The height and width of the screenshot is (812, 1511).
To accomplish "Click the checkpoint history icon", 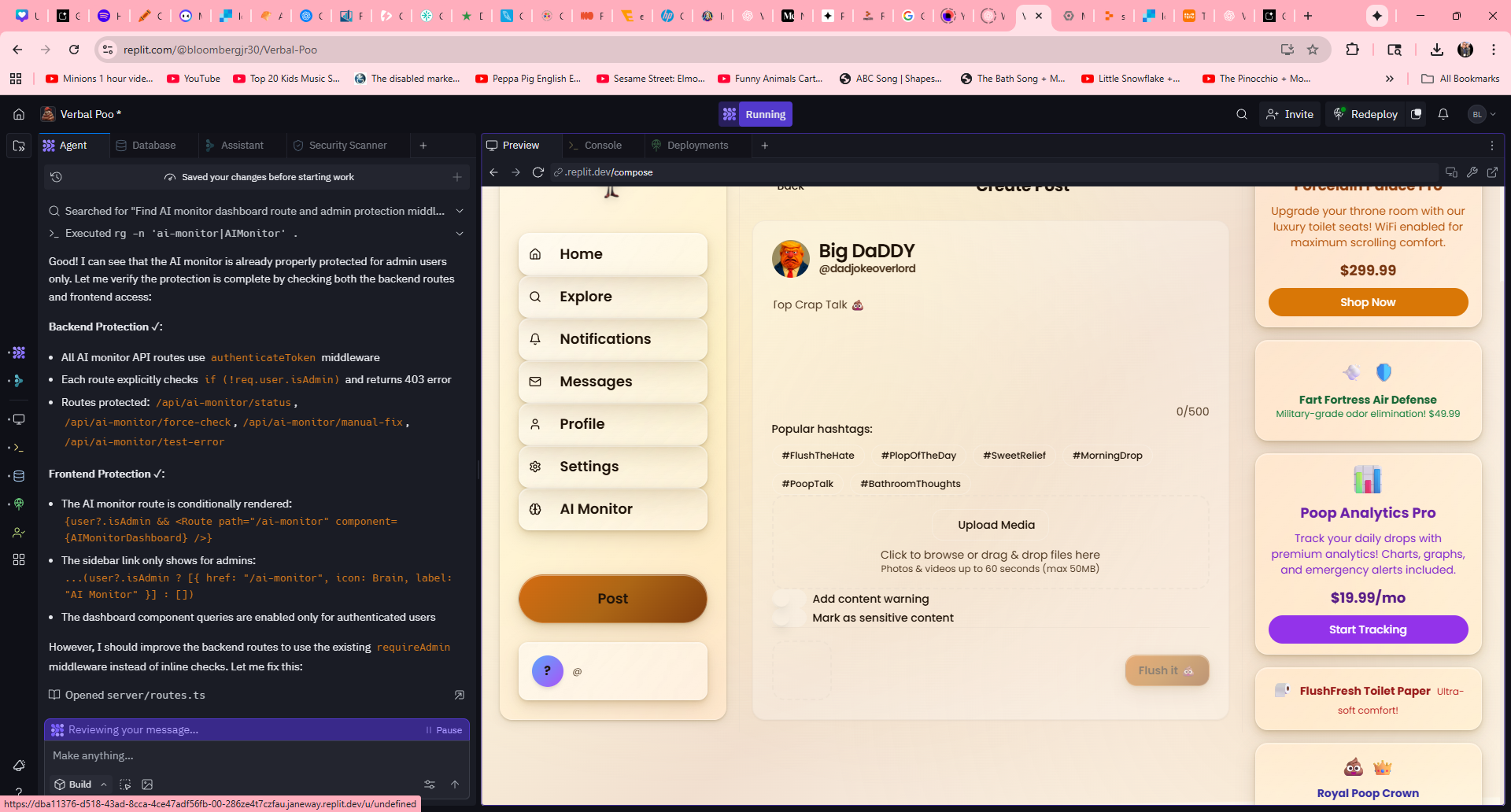I will coord(56,177).
